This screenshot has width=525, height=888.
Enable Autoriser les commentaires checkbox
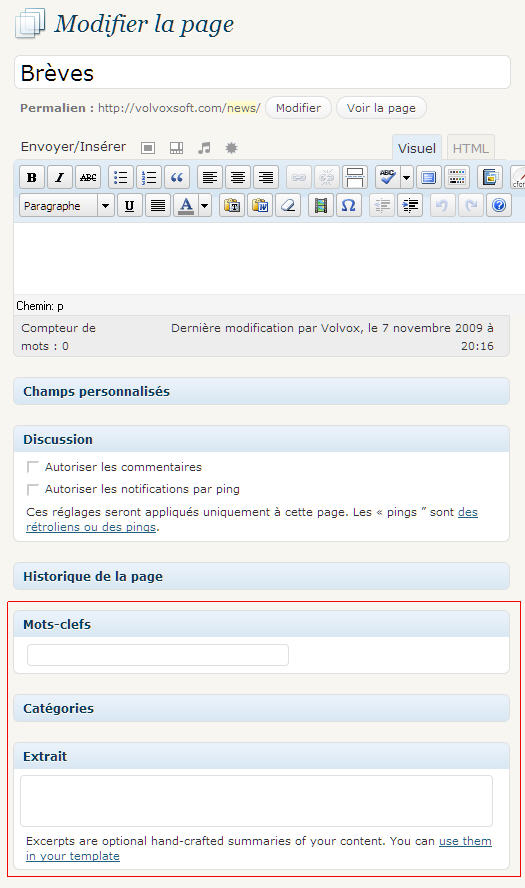tap(32, 467)
